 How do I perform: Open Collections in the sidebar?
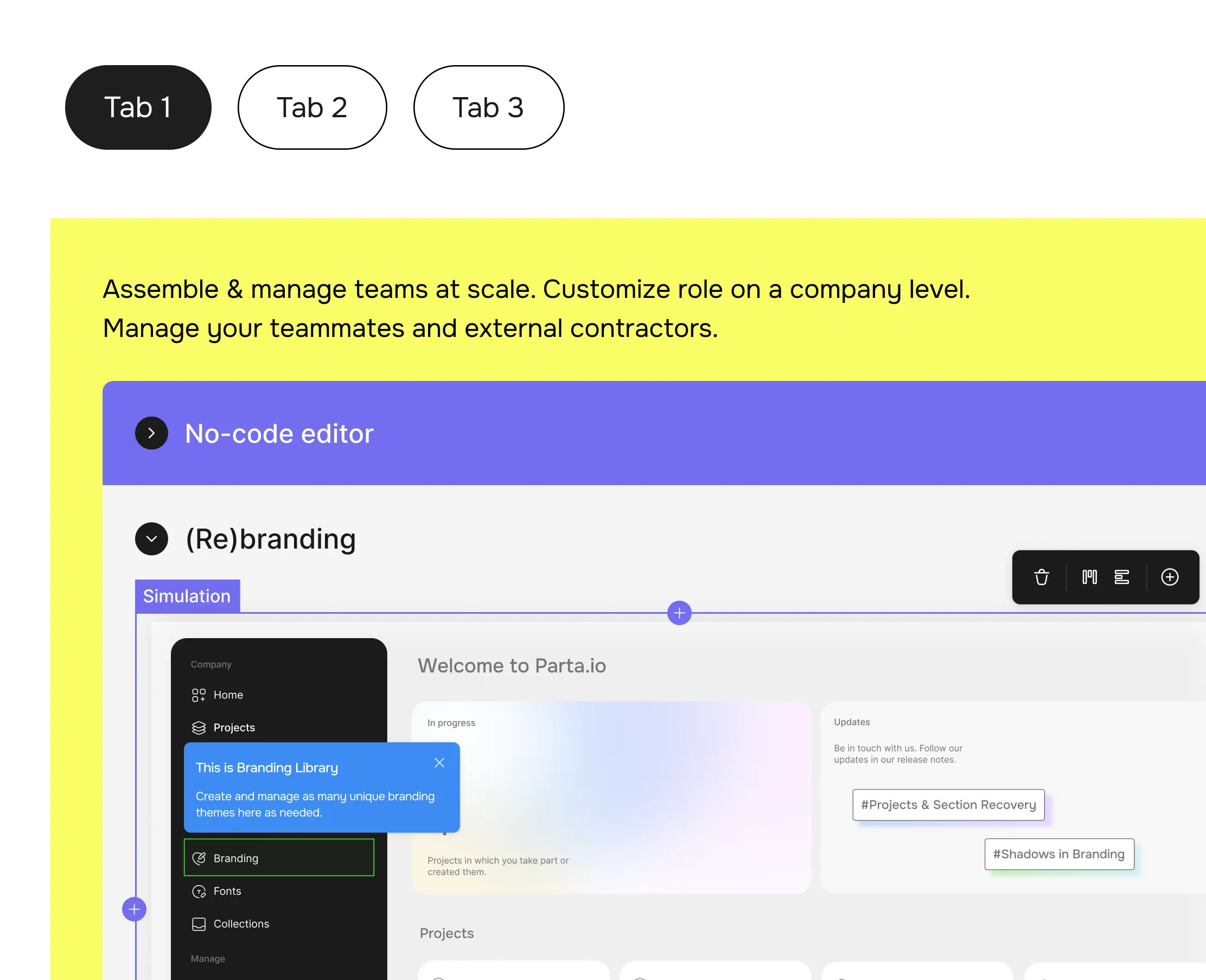[x=241, y=924]
